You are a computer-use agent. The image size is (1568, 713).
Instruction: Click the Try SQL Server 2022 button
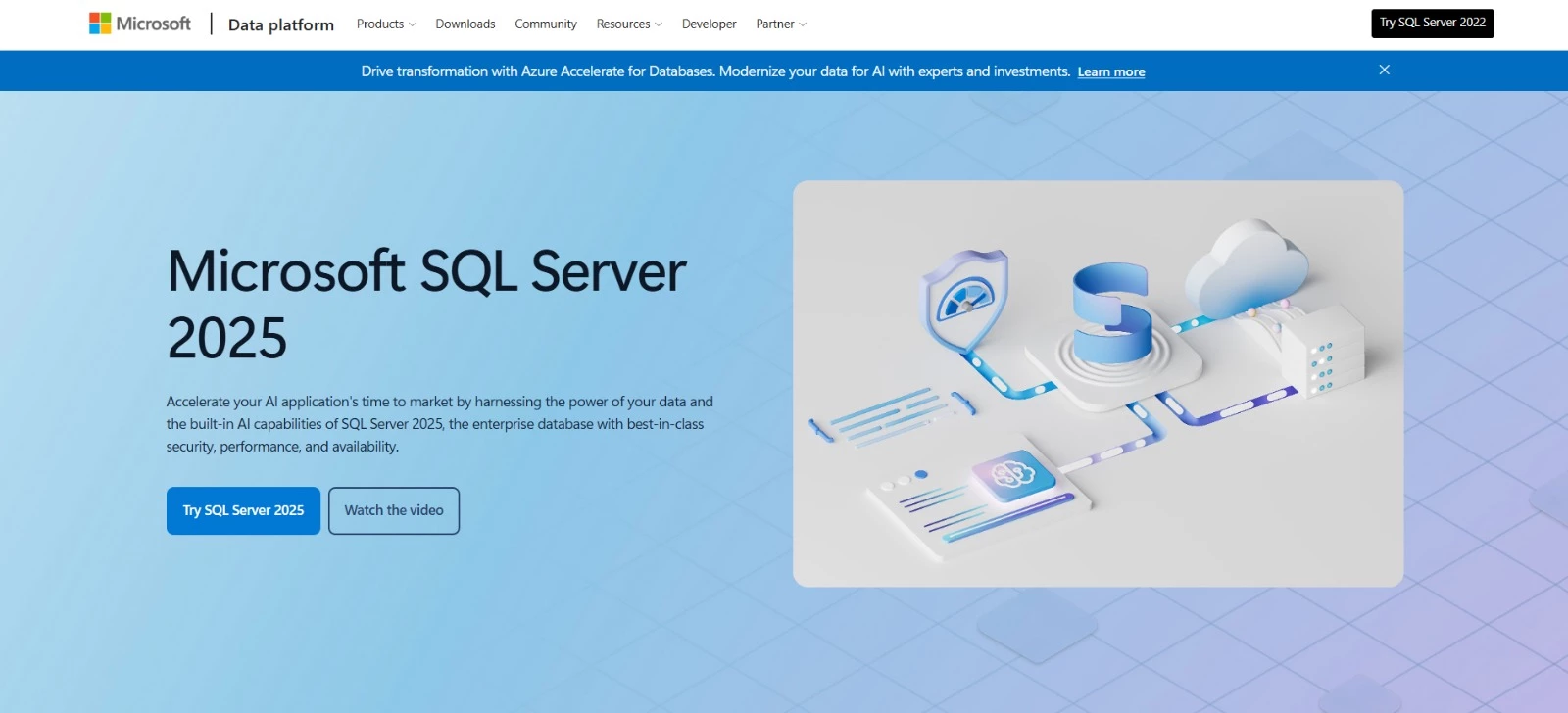click(1432, 23)
